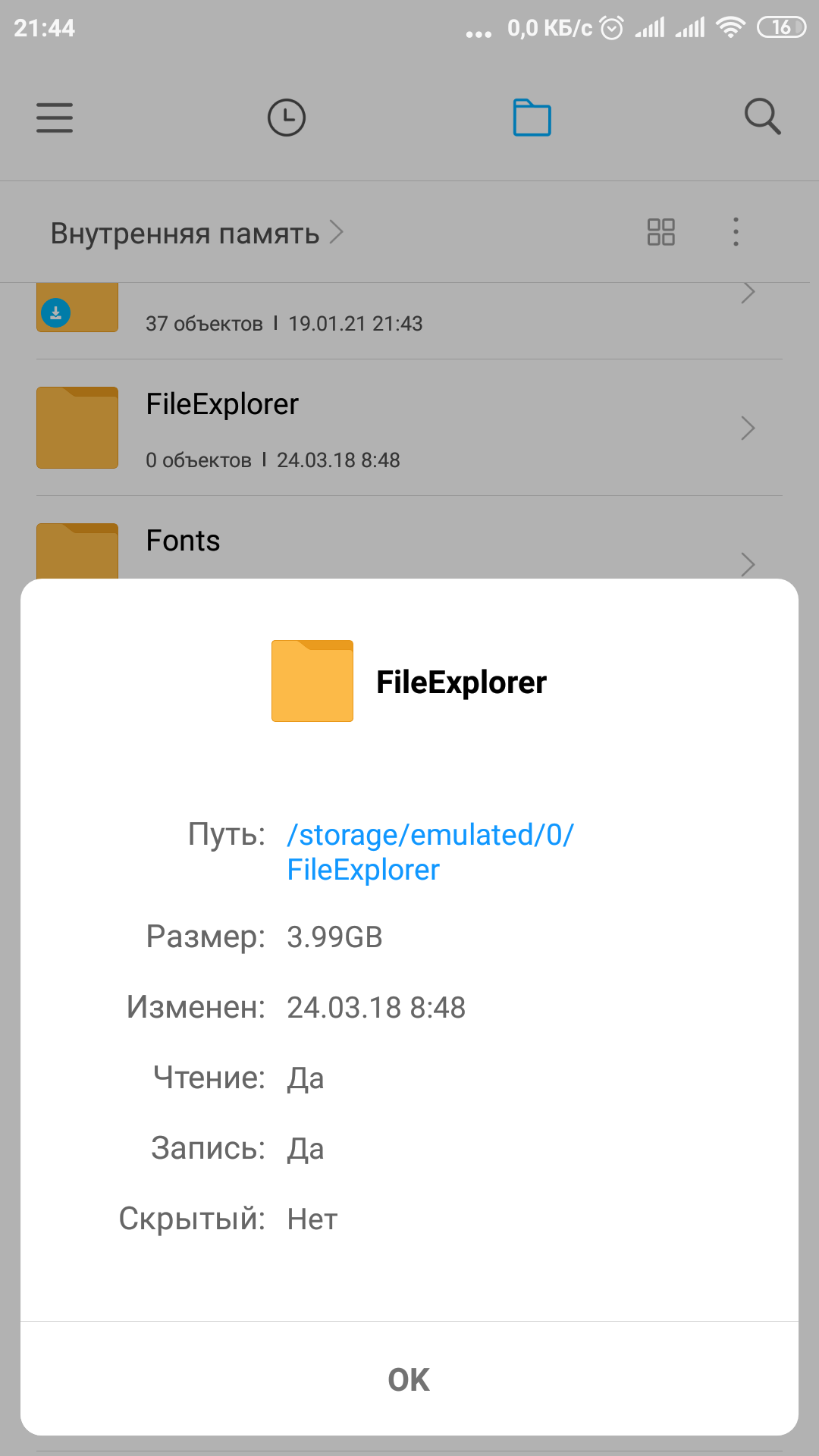The height and width of the screenshot is (1456, 819).
Task: Click the large folder icon in the details dialog
Action: 312,681
